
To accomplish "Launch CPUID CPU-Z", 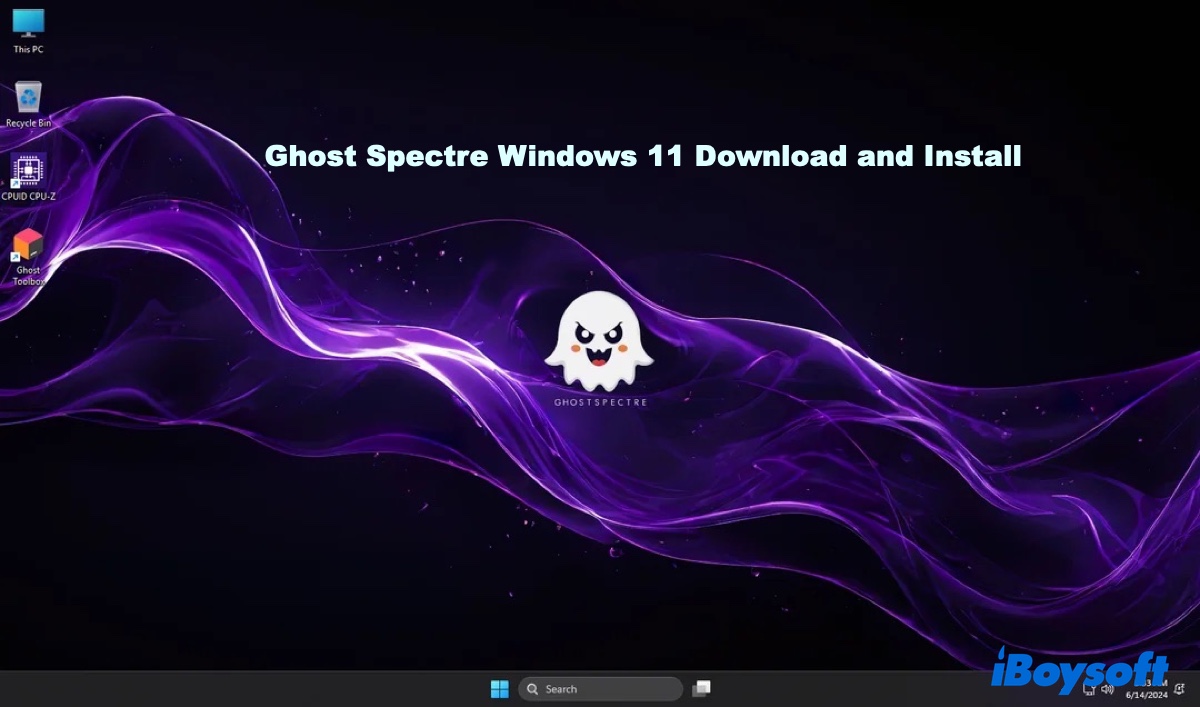I will click(x=29, y=170).
